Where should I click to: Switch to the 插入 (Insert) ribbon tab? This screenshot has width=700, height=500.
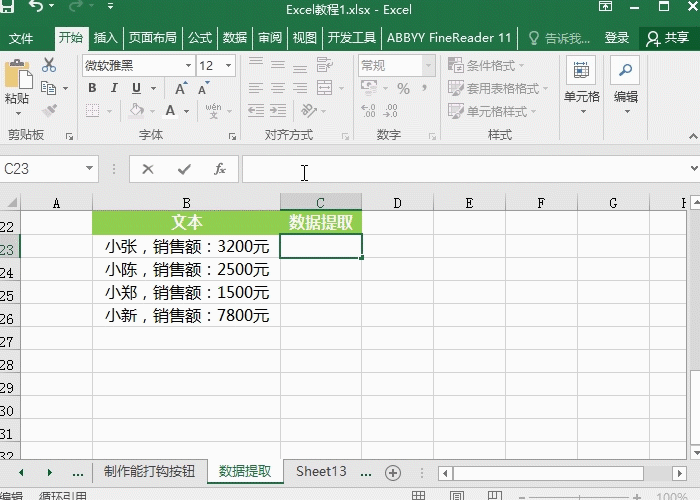pyautogui.click(x=105, y=38)
